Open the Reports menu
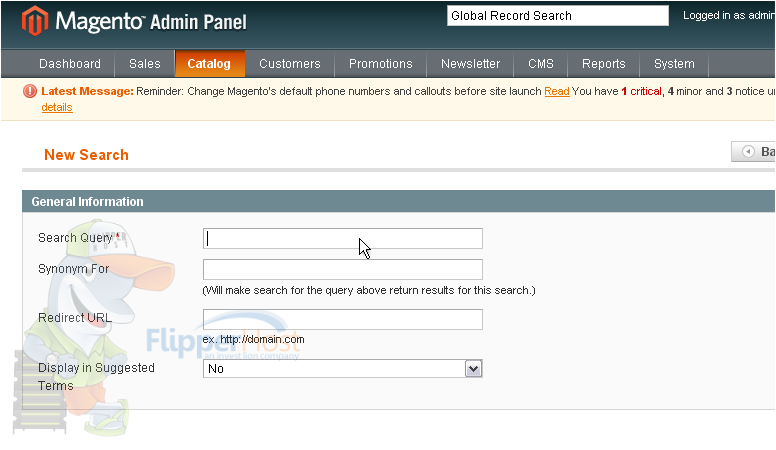The image size is (776, 450). click(604, 64)
